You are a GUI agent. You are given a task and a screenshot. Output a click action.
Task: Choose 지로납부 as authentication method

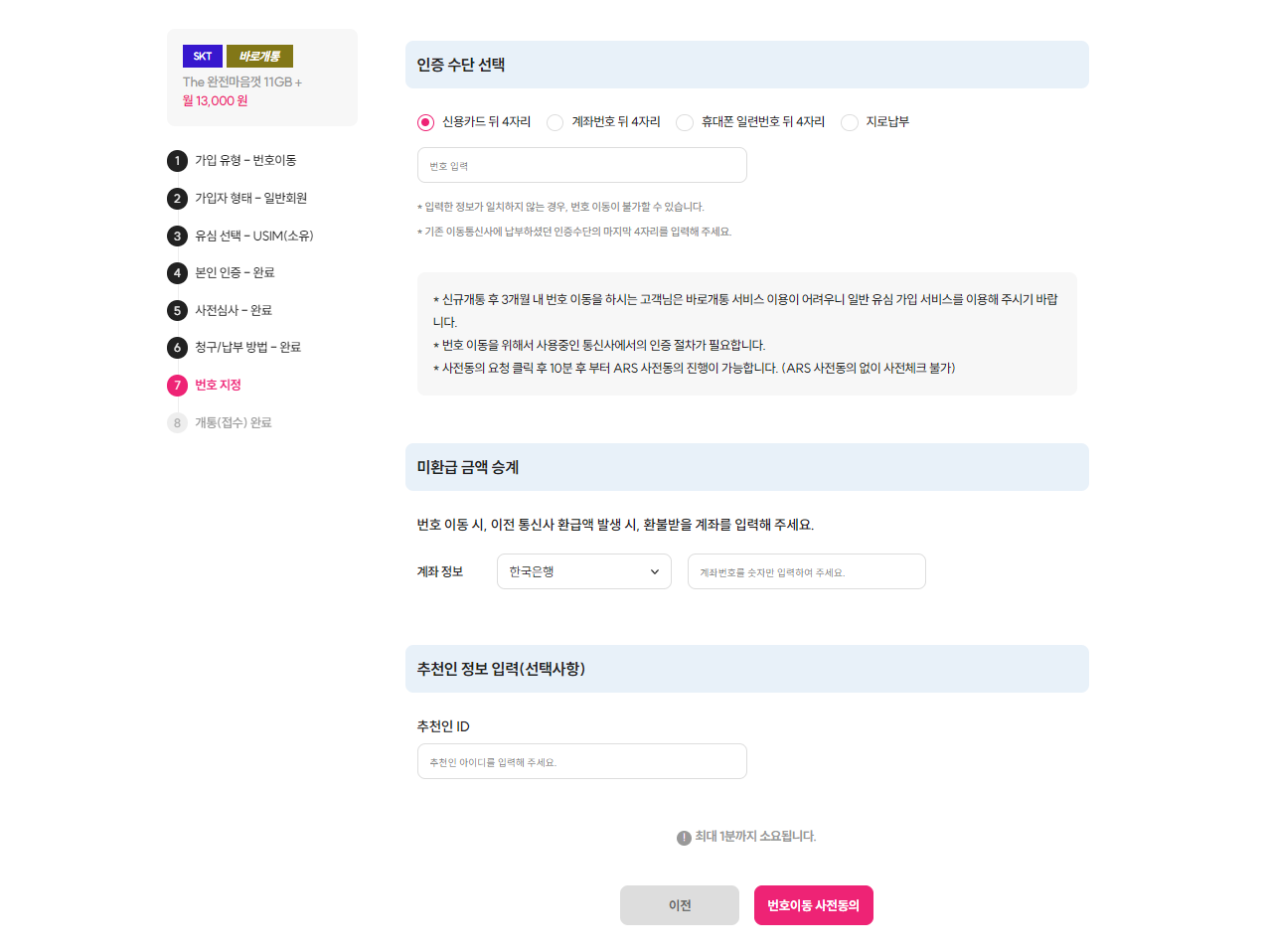tap(850, 122)
